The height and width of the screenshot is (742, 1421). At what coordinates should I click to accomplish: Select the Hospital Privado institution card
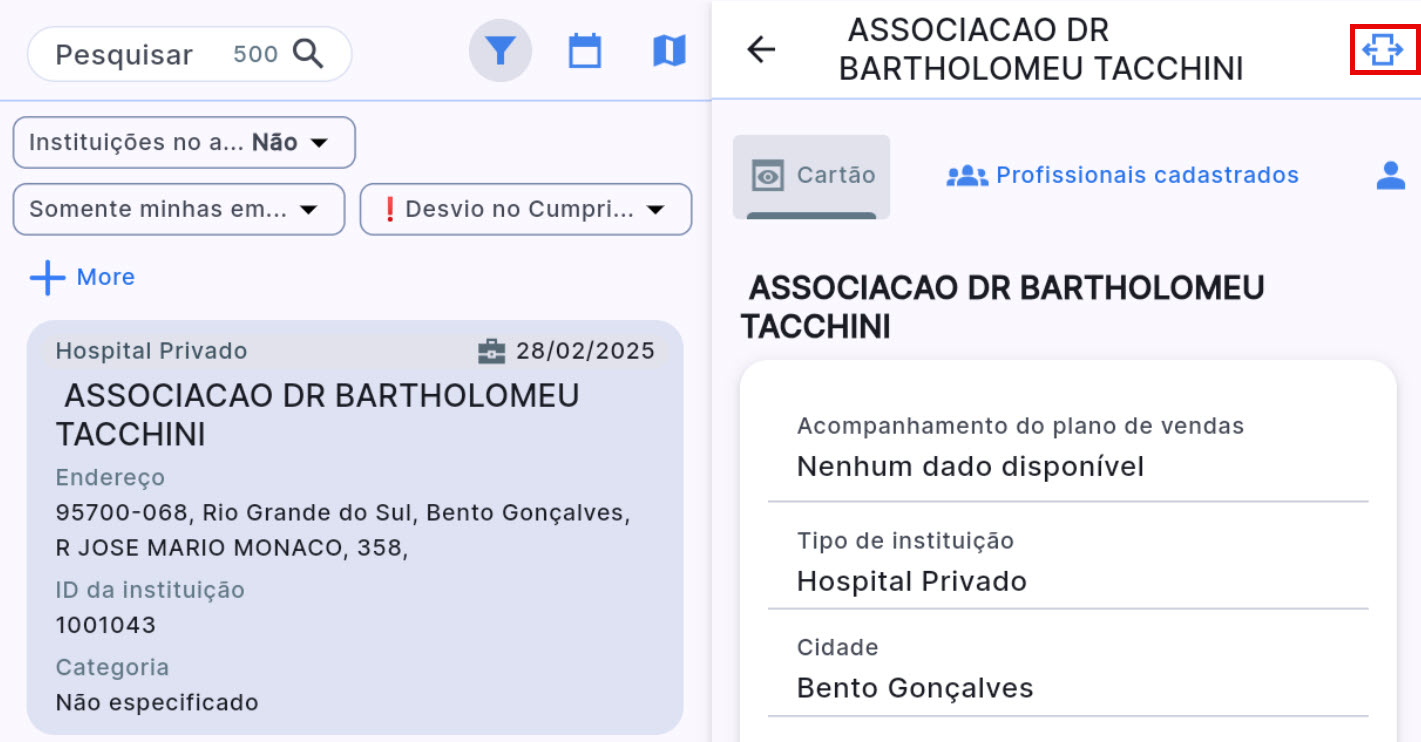(355, 527)
